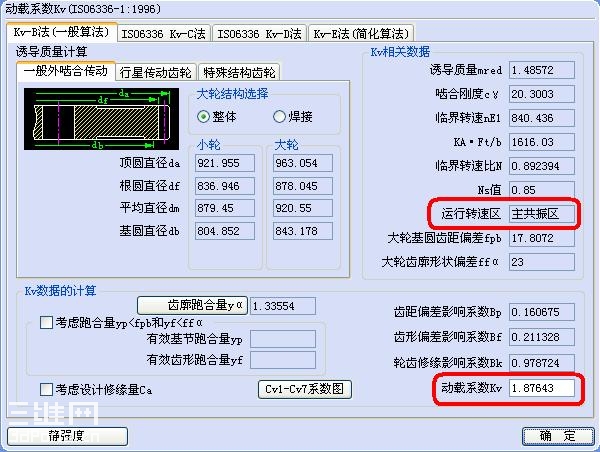Click 大轮 平均直径dm field 920.55
600x452 pixels.
pyautogui.click(x=303, y=208)
